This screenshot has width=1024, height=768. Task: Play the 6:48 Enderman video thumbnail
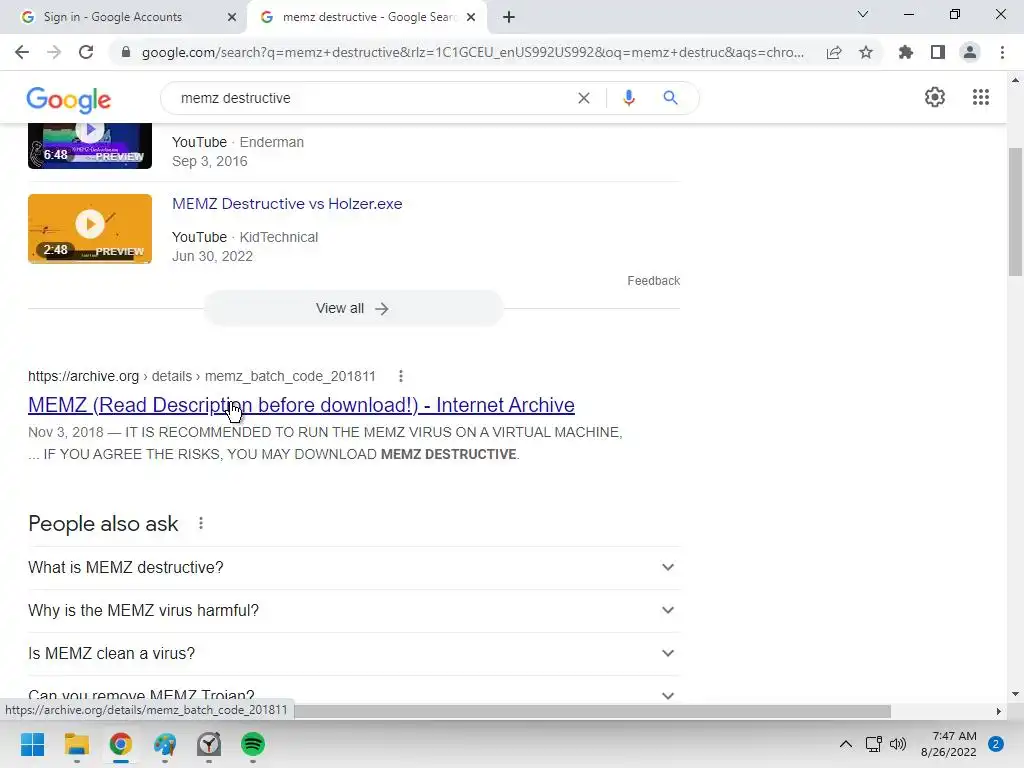(x=90, y=145)
